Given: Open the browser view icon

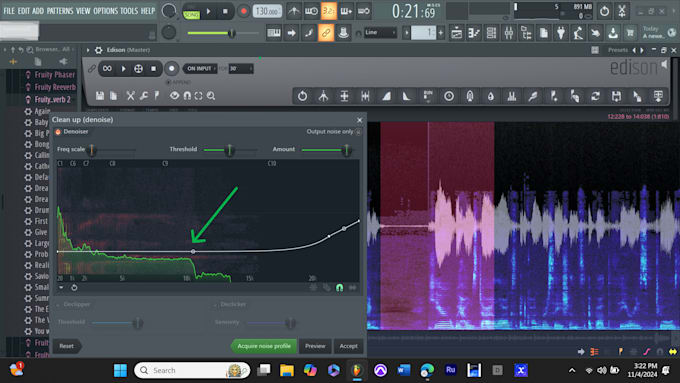Looking at the screenshot, I should point(526,33).
